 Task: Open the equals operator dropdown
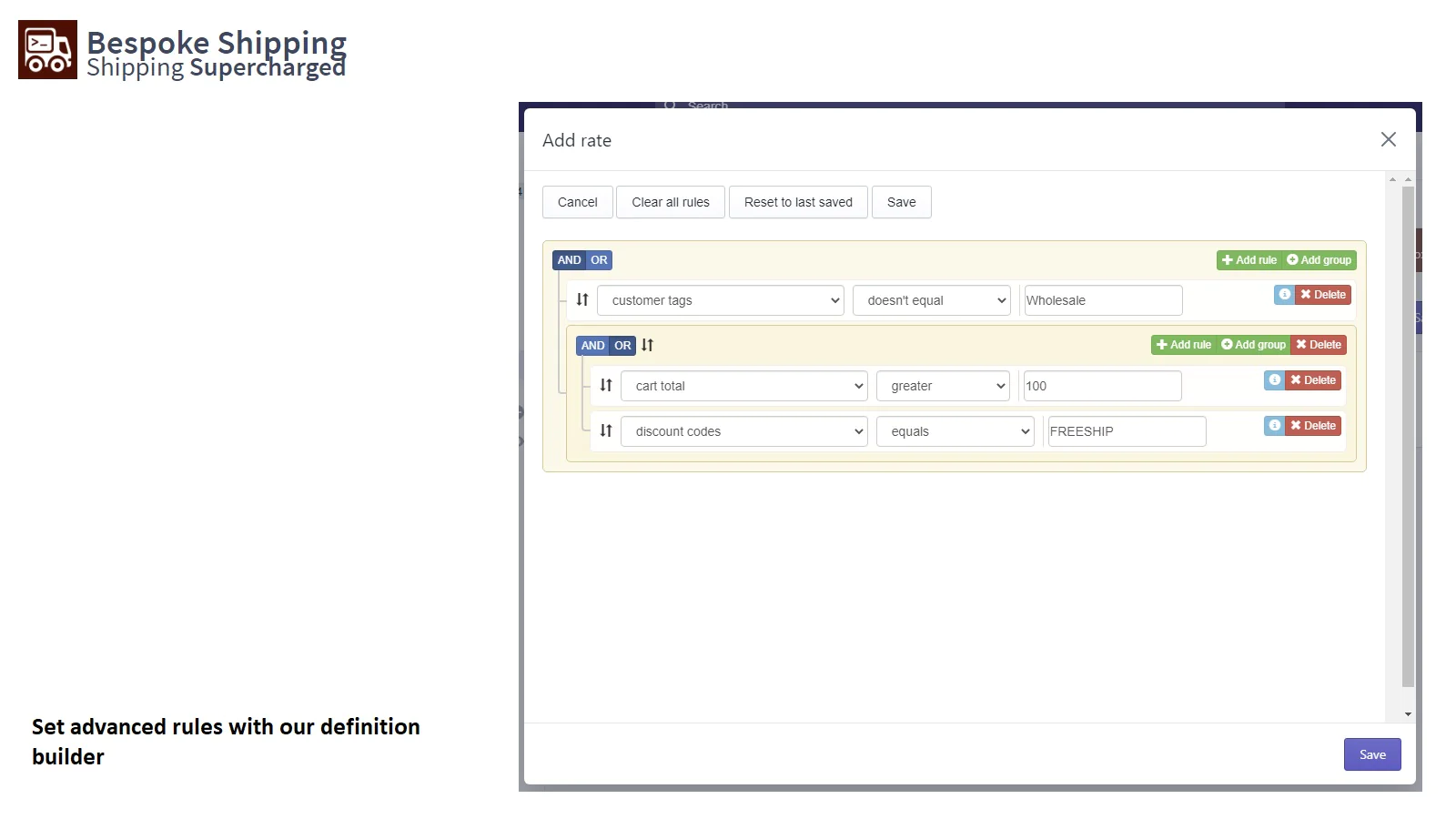pyautogui.click(x=955, y=431)
